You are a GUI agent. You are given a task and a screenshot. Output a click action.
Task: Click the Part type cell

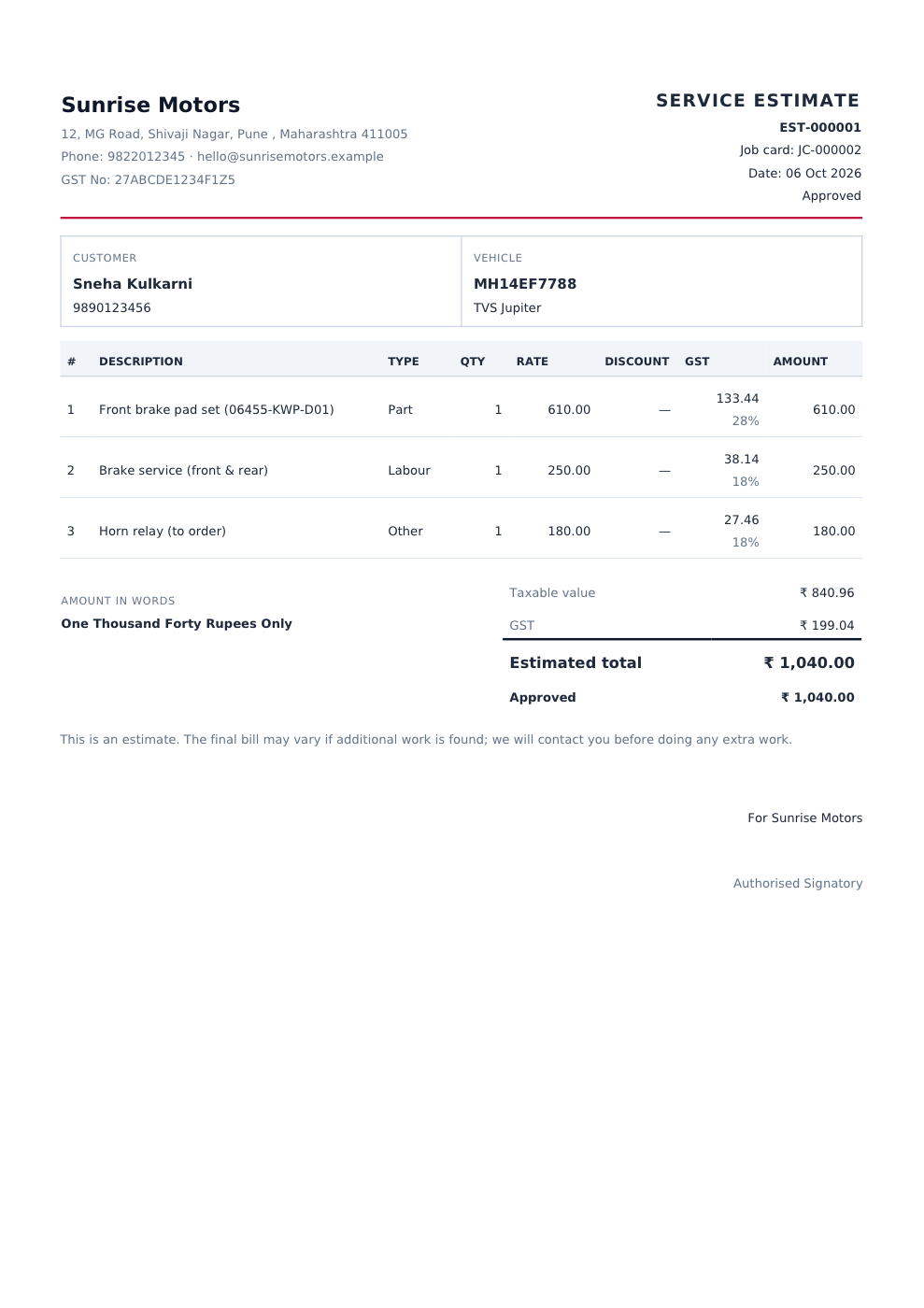click(x=400, y=409)
